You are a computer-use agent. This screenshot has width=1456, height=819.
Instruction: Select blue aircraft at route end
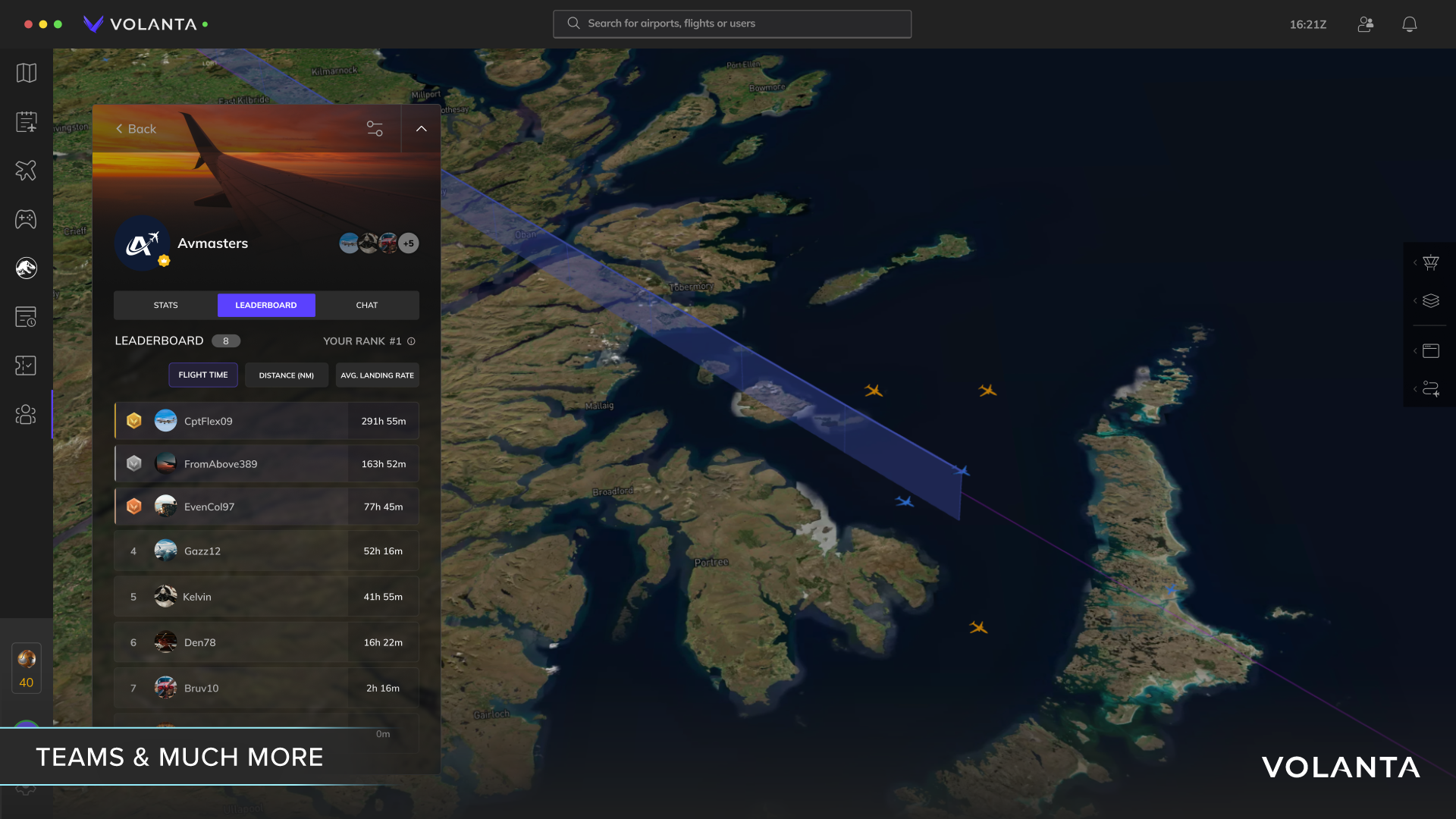(961, 471)
